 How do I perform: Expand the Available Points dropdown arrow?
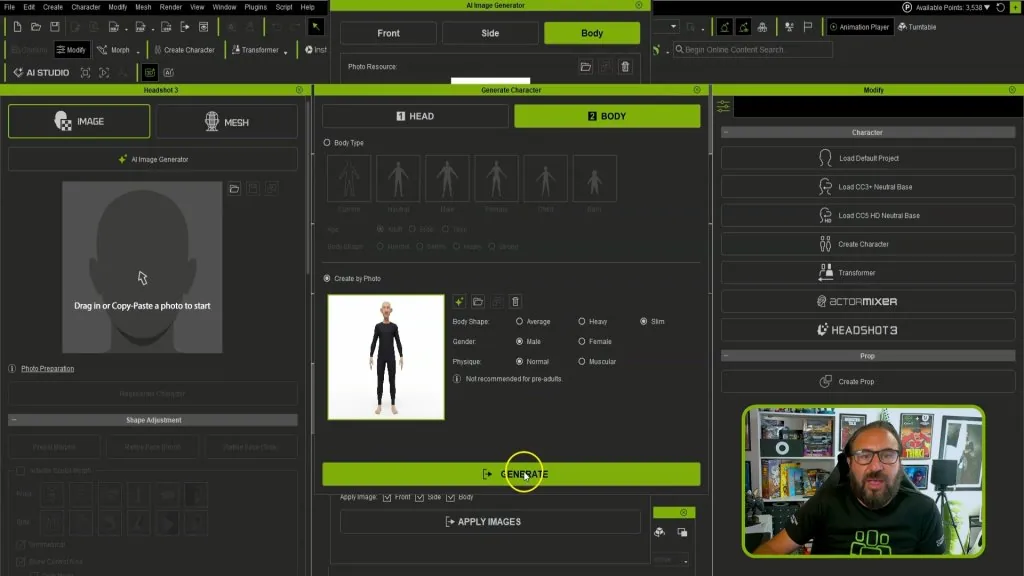pyautogui.click(x=987, y=7)
